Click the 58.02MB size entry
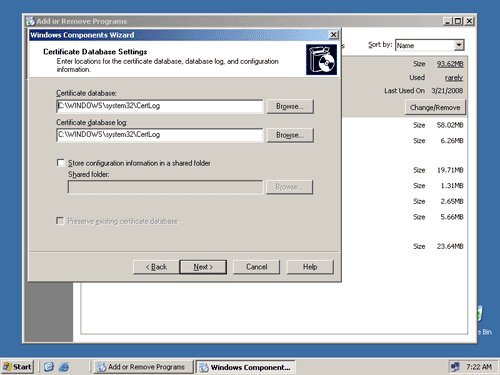Screen dimensions: 500x375 [x=450, y=125]
